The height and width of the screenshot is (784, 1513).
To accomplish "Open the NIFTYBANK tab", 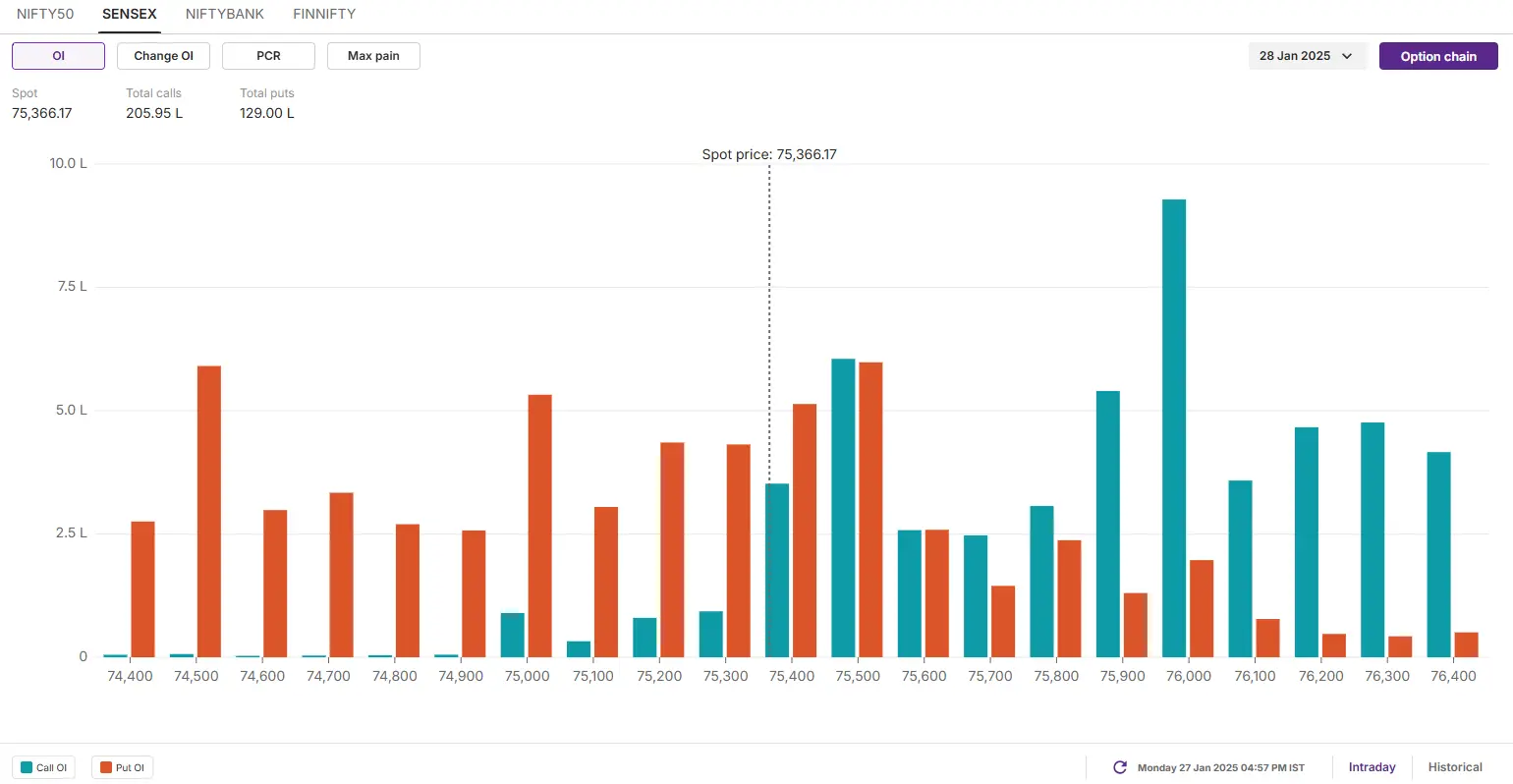I will (x=225, y=14).
